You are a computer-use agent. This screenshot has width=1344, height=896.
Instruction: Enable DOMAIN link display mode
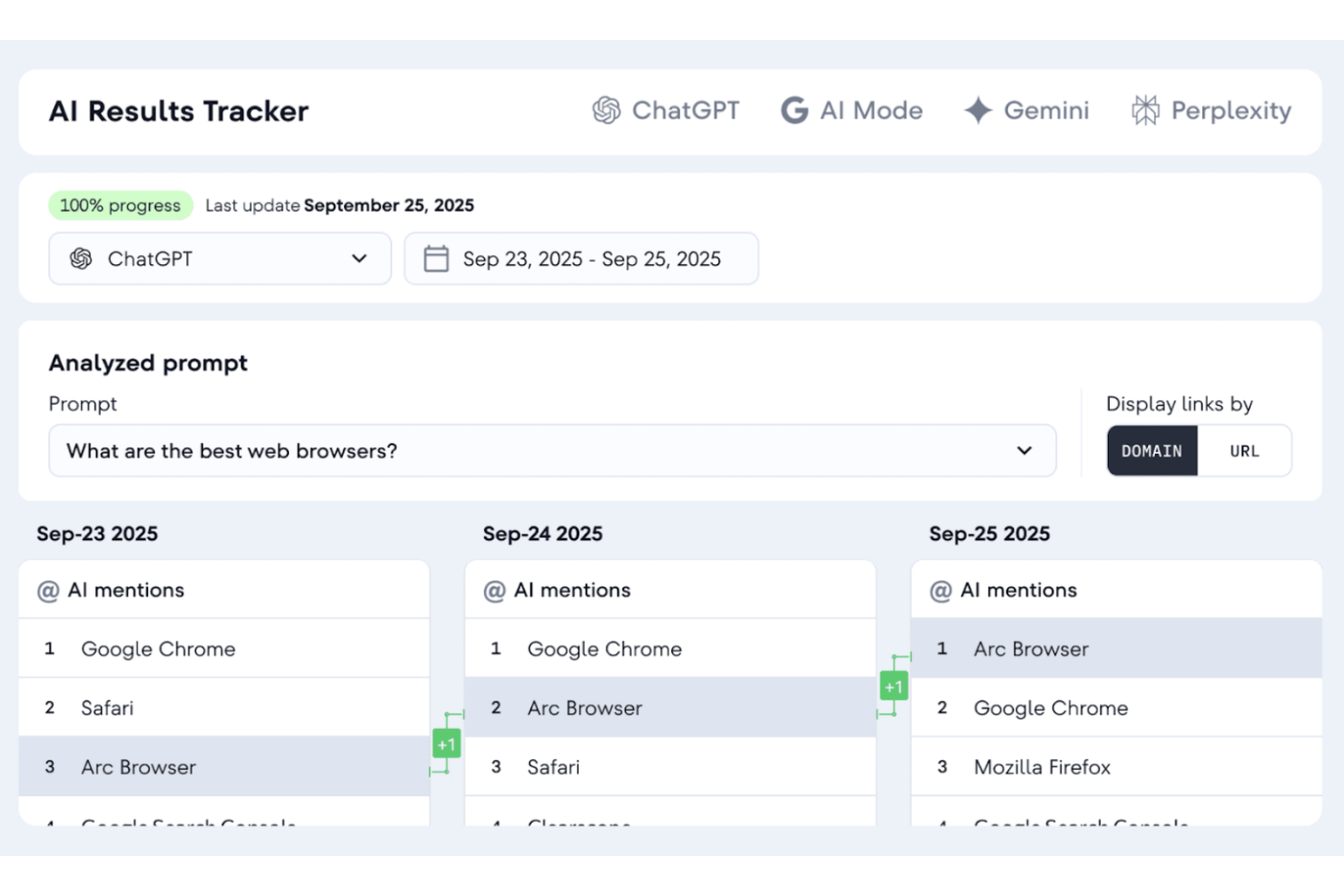(x=1151, y=450)
